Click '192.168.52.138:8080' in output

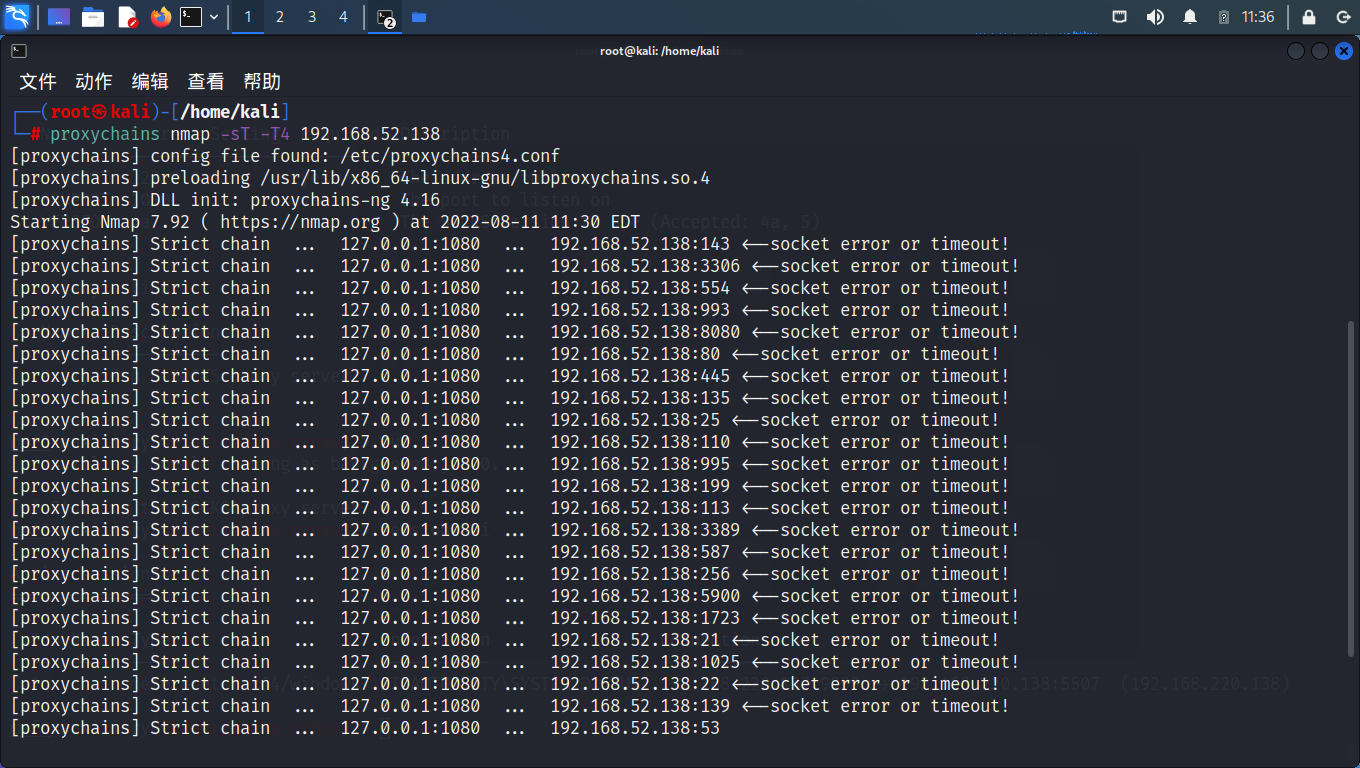click(645, 332)
